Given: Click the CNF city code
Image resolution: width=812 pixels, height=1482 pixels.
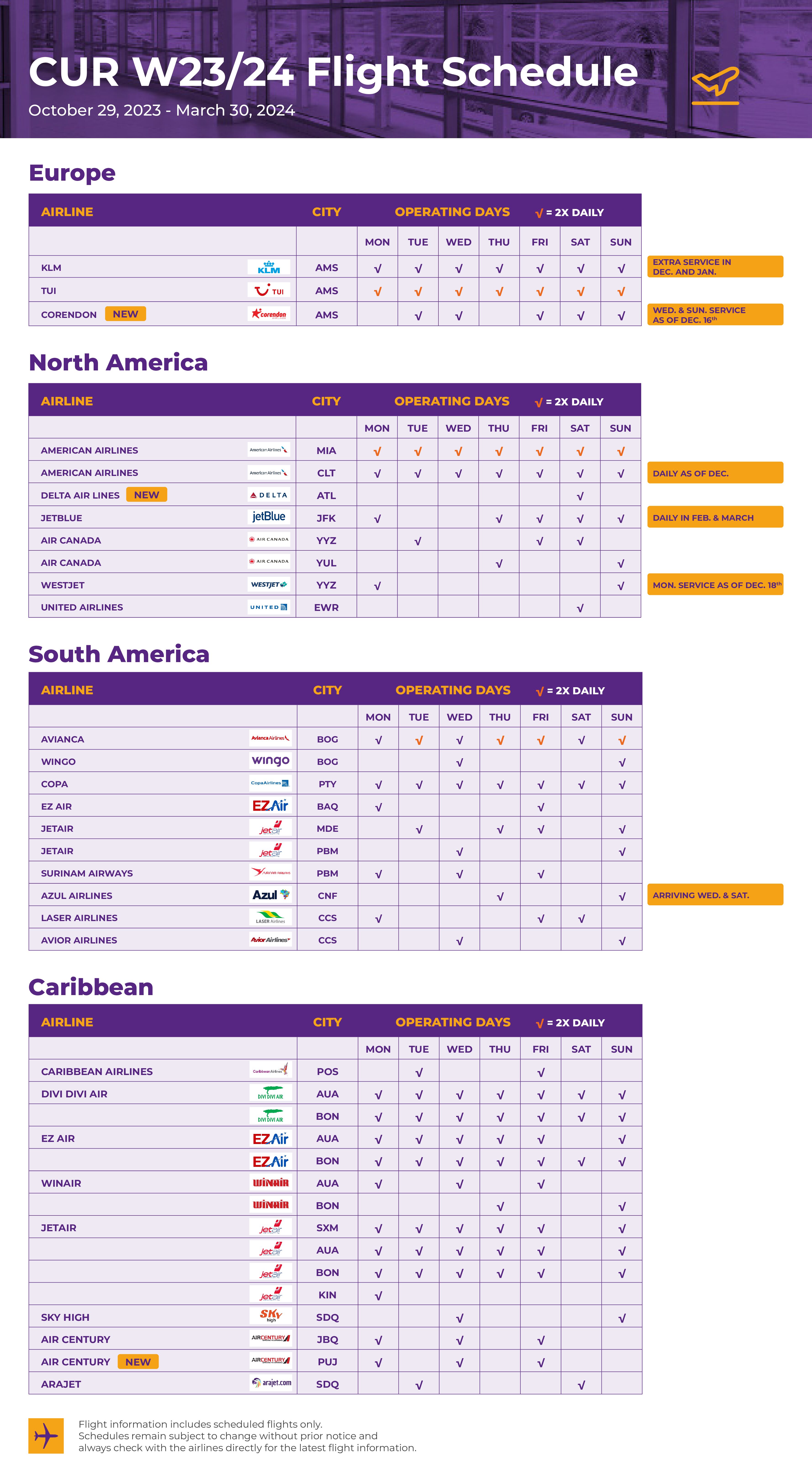Looking at the screenshot, I should [327, 896].
